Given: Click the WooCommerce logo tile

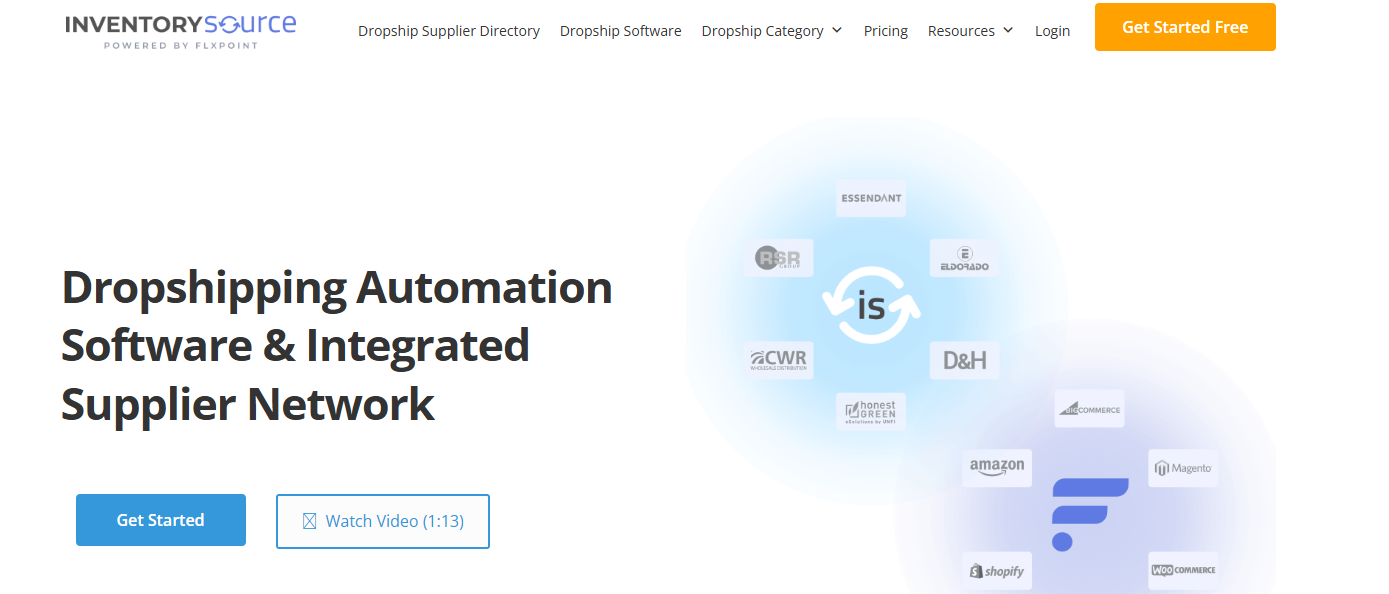Looking at the screenshot, I should click(x=1183, y=570).
